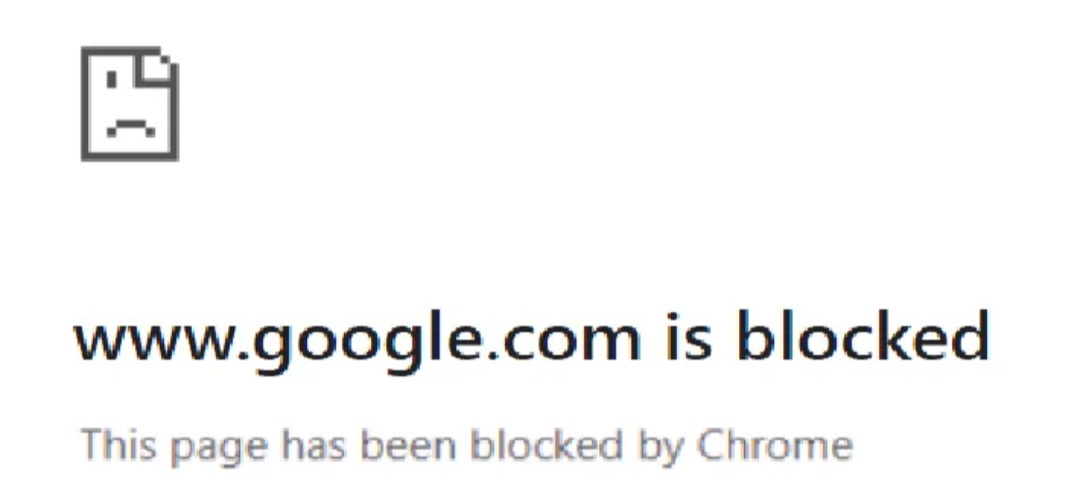Click the empty area between the icon and the heading
Image resolution: width=1080 pixels, height=493 pixels.
tap(130, 234)
